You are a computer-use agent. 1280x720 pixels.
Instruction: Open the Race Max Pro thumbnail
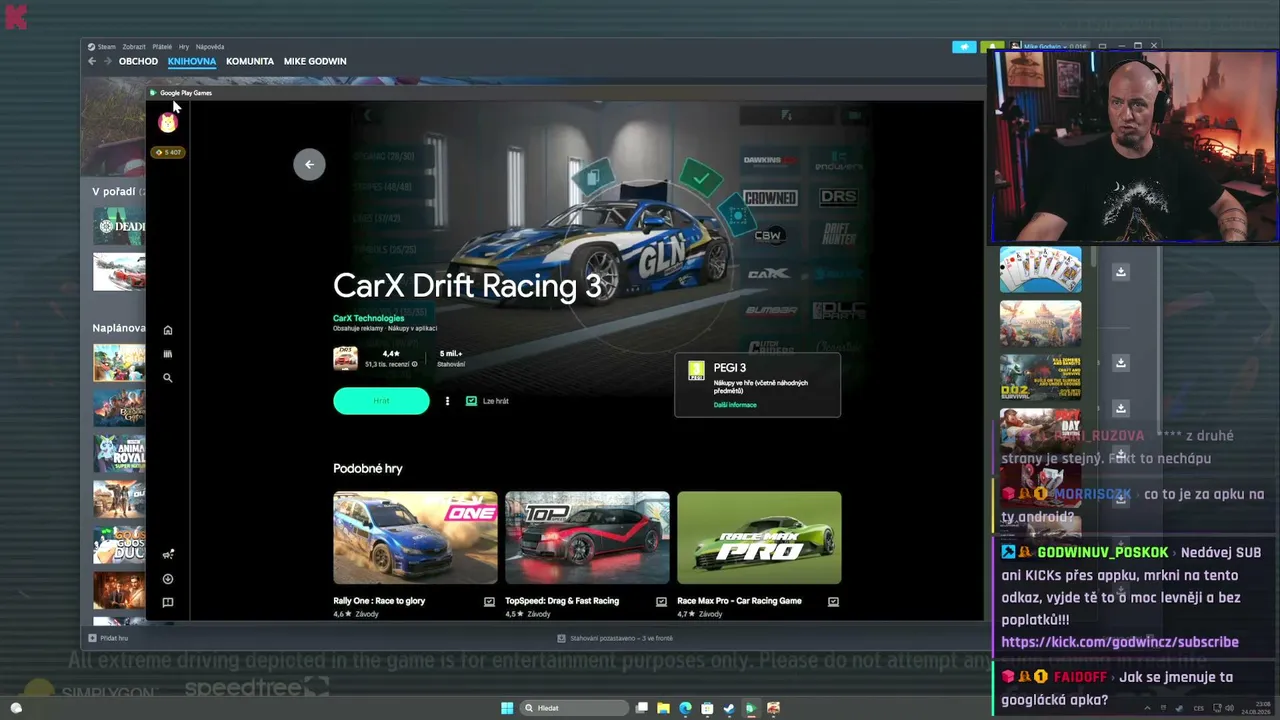pos(759,538)
